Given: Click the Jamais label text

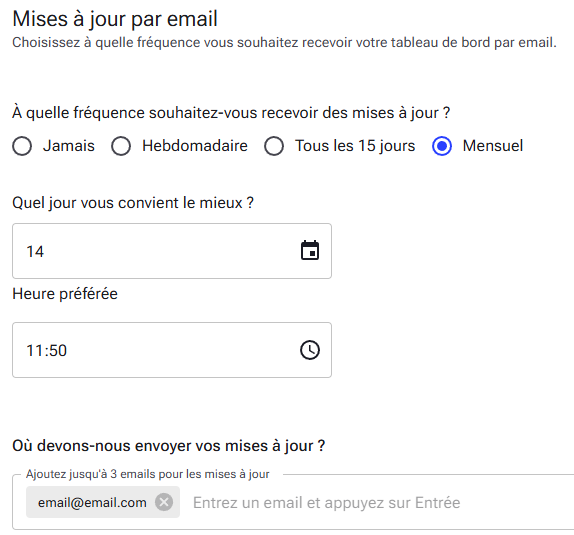Looking at the screenshot, I should pyautogui.click(x=69, y=146).
